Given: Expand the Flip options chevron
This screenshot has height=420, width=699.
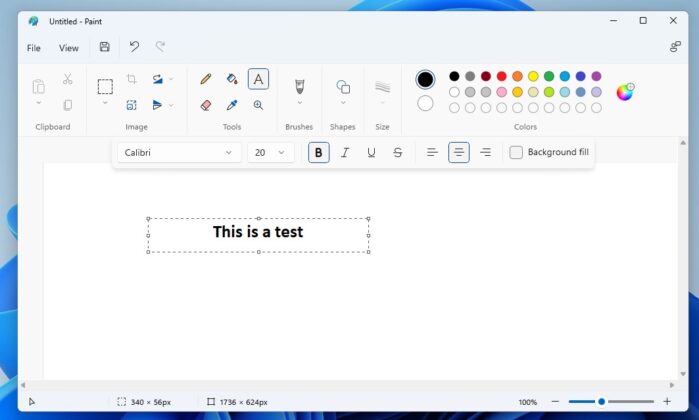Looking at the screenshot, I should (x=171, y=106).
